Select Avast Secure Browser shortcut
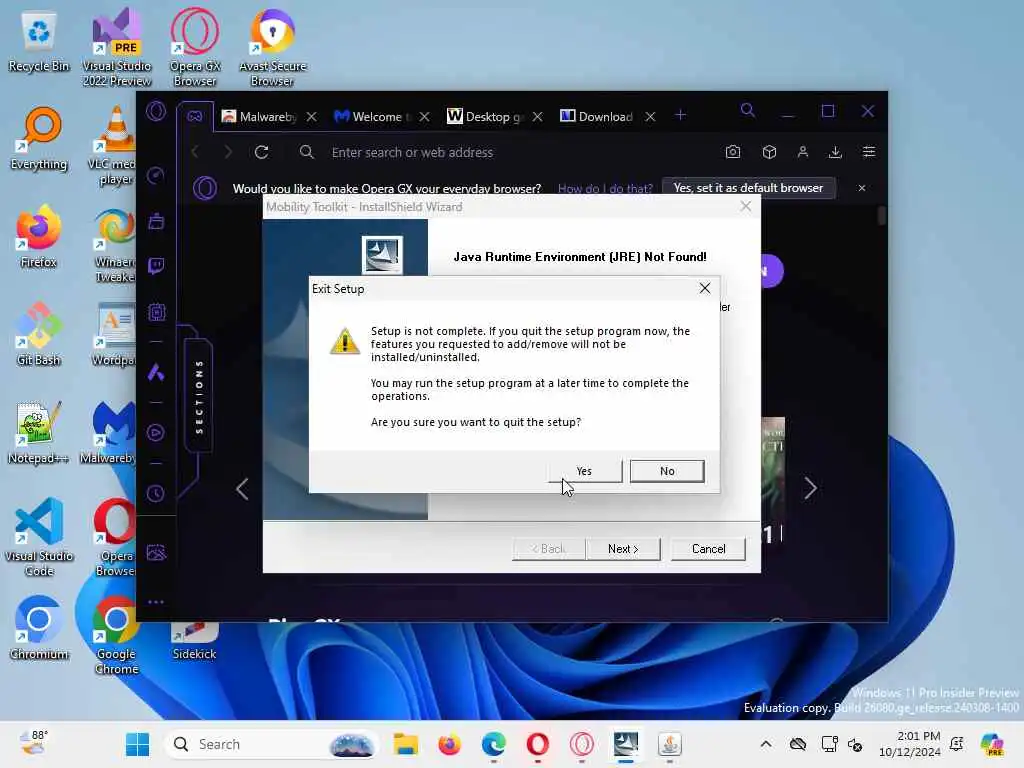 pos(272,47)
